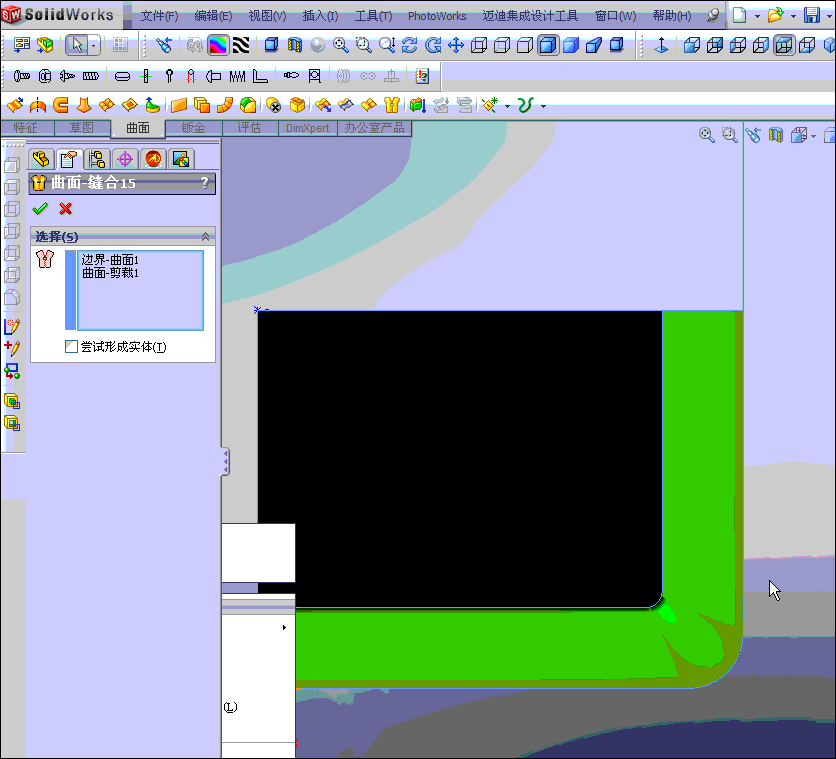Toggle Section View in the top toolbar

(295, 45)
